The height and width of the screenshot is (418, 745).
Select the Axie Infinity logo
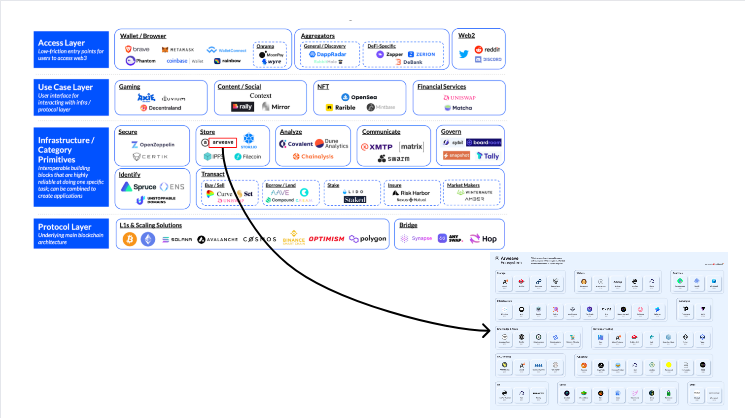pos(146,97)
